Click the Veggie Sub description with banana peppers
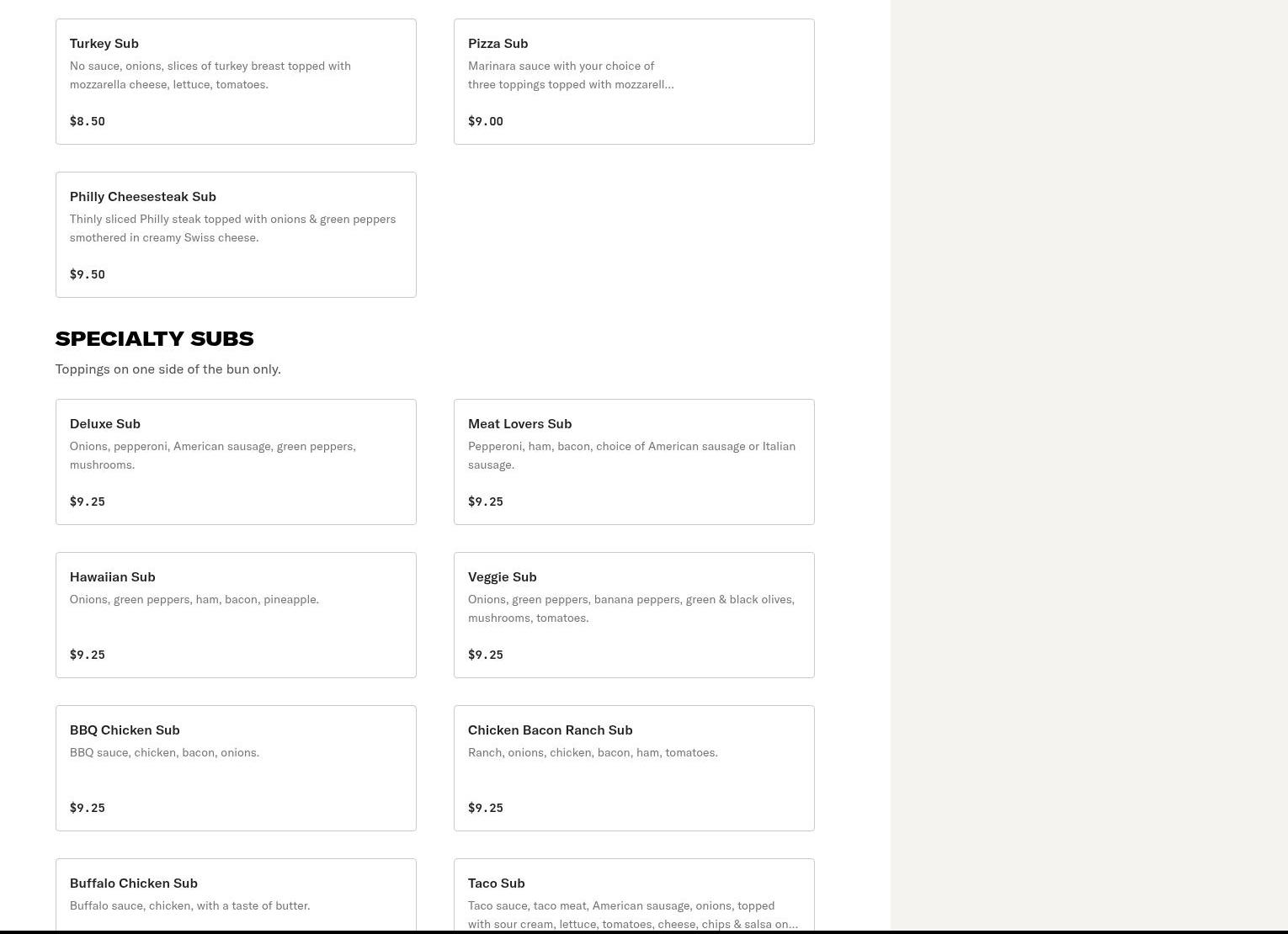Image resolution: width=1288 pixels, height=934 pixels. click(x=631, y=608)
